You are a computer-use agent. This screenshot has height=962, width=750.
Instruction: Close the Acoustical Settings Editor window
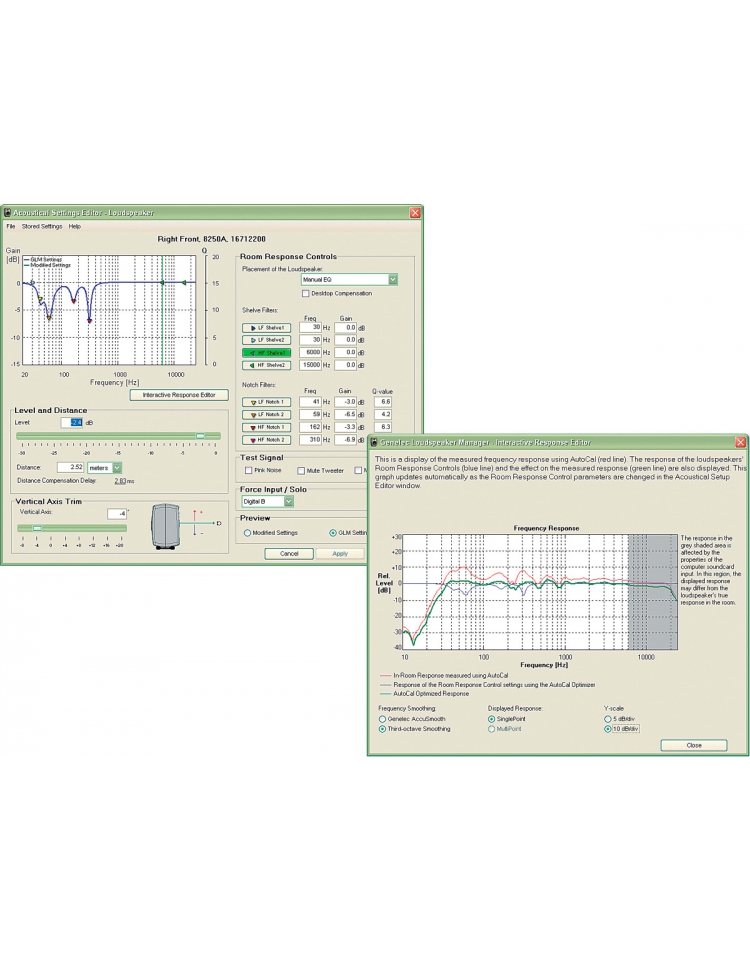coord(415,212)
